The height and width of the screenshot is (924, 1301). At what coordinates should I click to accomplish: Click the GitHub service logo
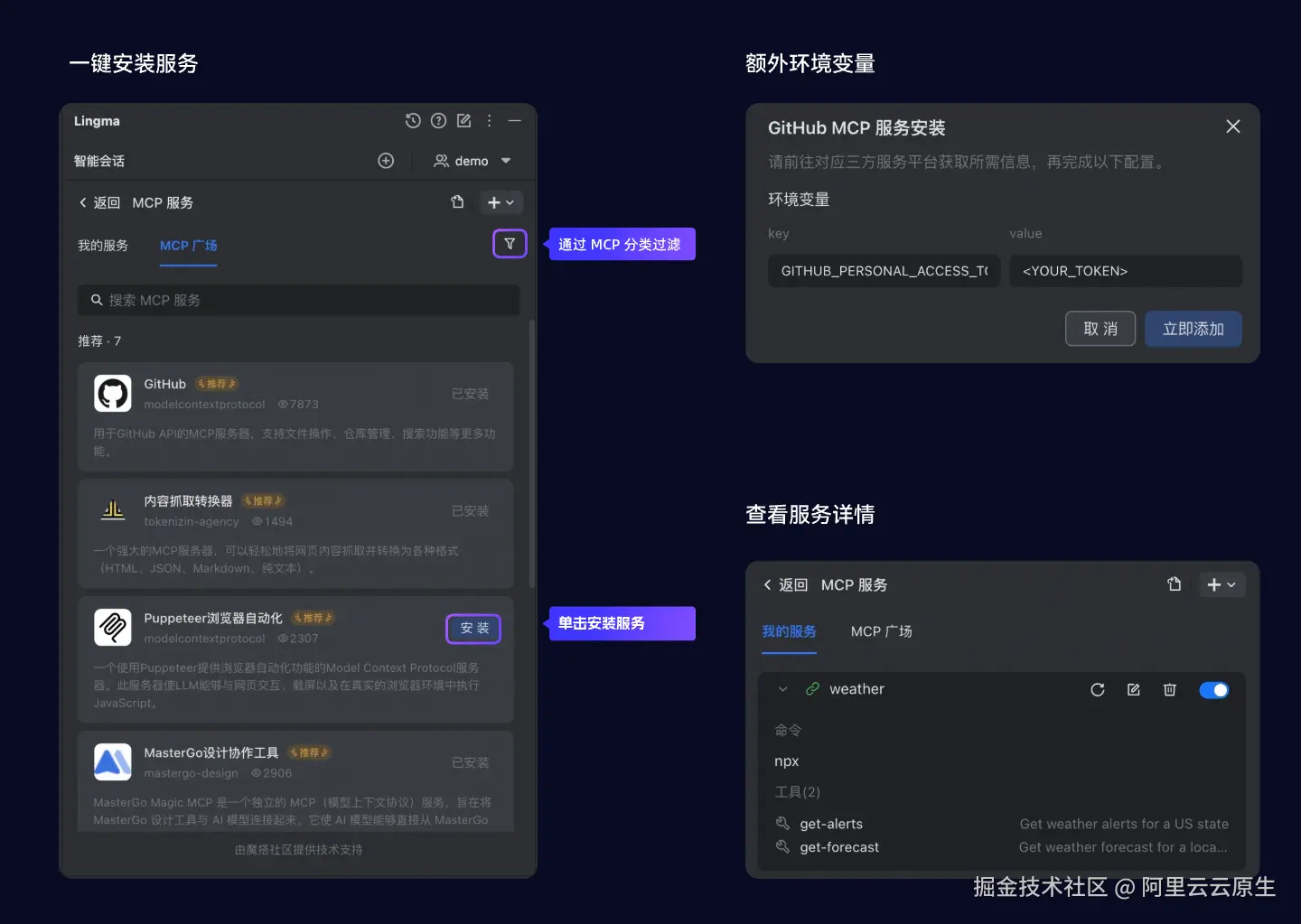pyautogui.click(x=113, y=394)
